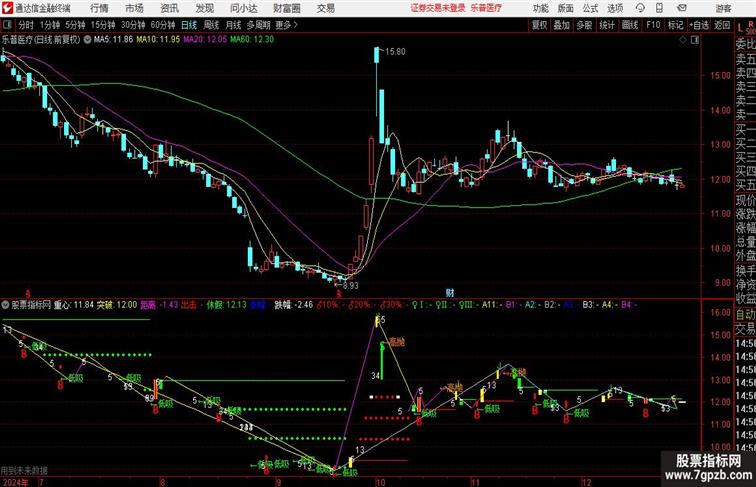Open the dropdown before 股票指标网 in the sub-chart

[5, 305]
